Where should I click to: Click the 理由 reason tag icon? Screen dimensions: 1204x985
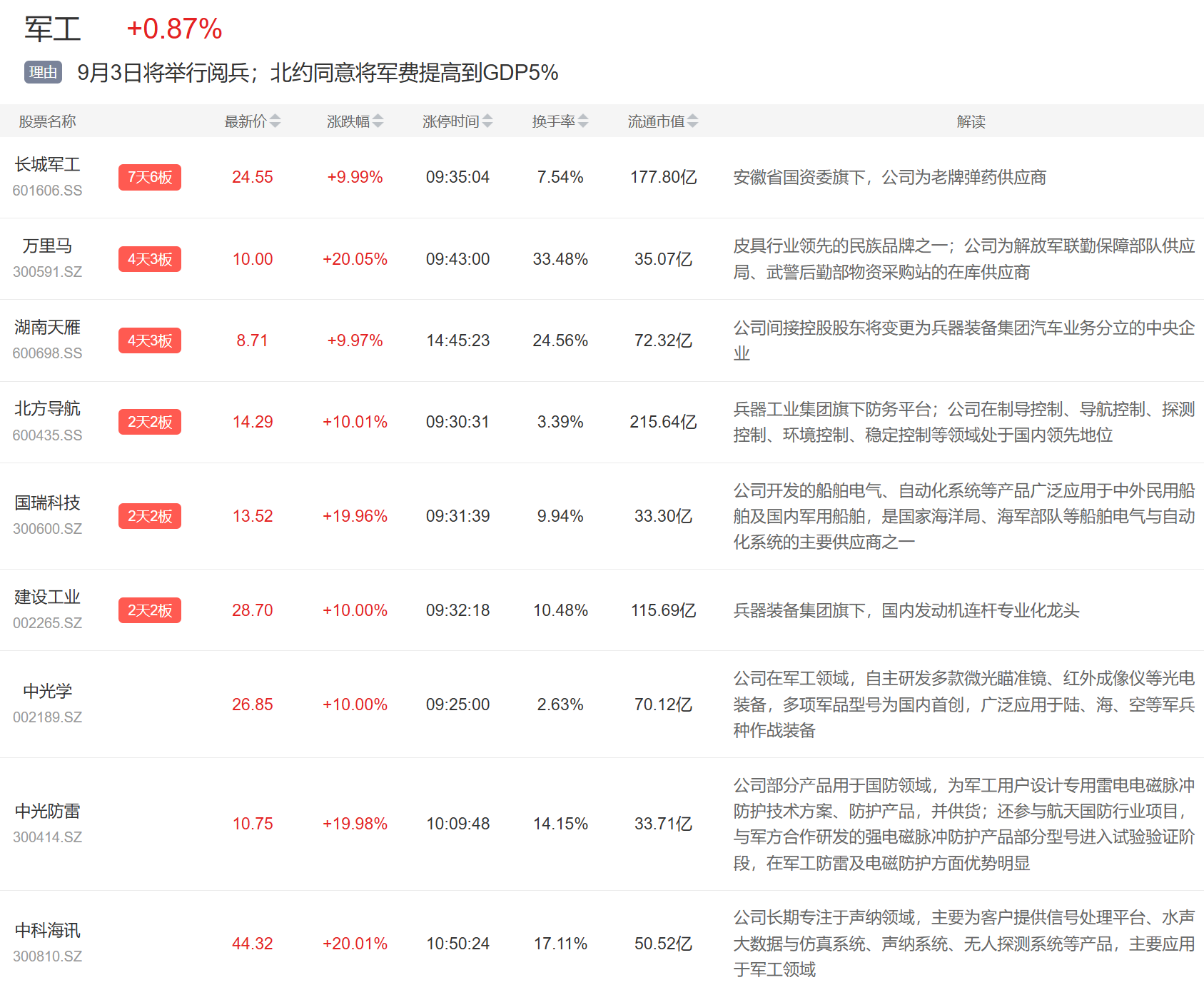[x=43, y=72]
